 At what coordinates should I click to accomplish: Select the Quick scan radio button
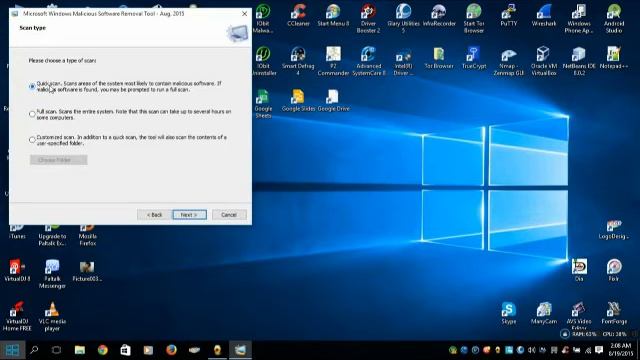pos(32,87)
